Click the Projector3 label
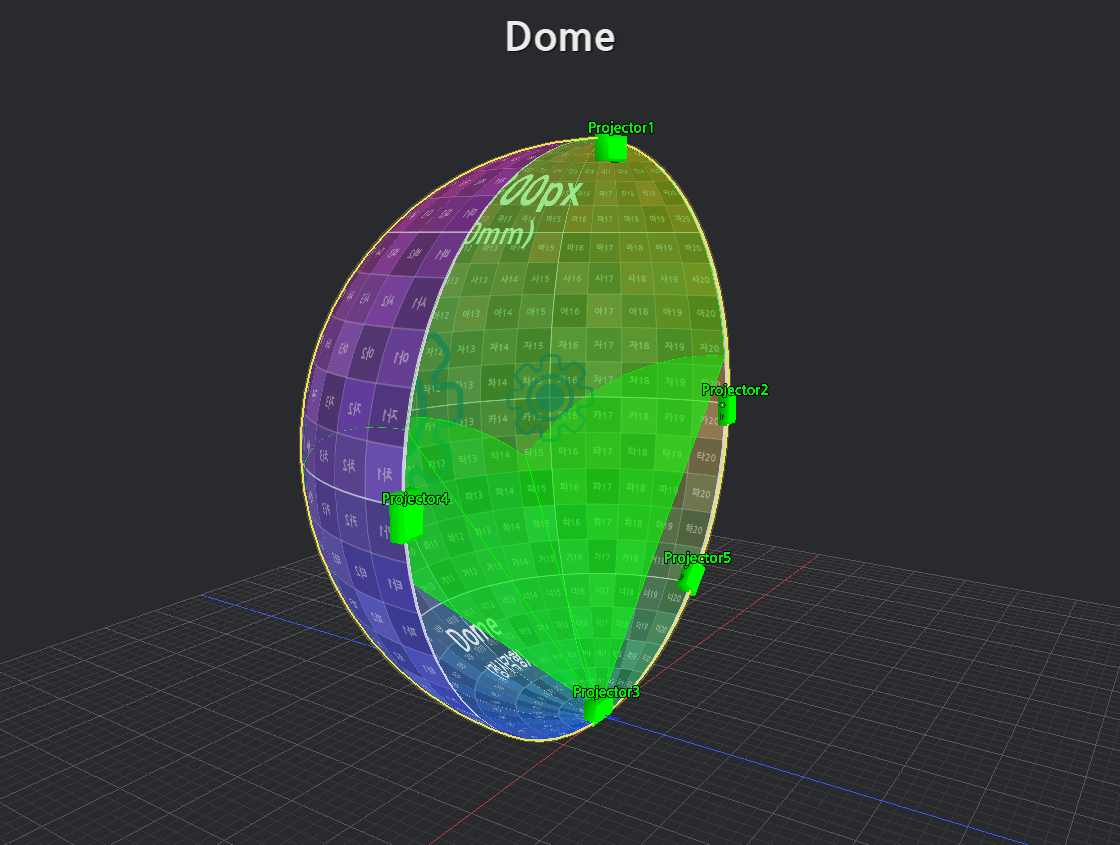Screen dimensions: 1120x845 606,691
